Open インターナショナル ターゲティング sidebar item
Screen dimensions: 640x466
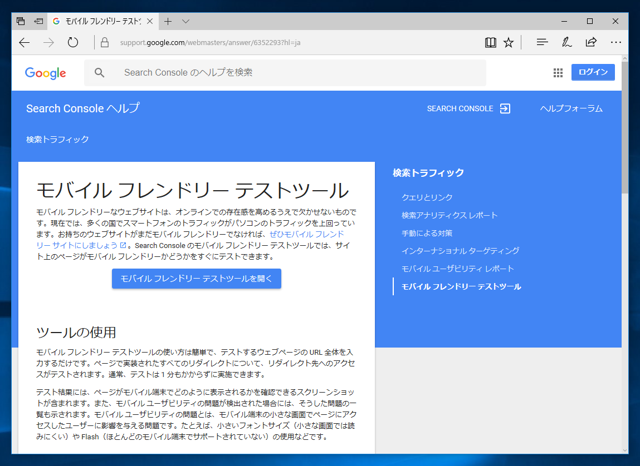[x=460, y=251]
